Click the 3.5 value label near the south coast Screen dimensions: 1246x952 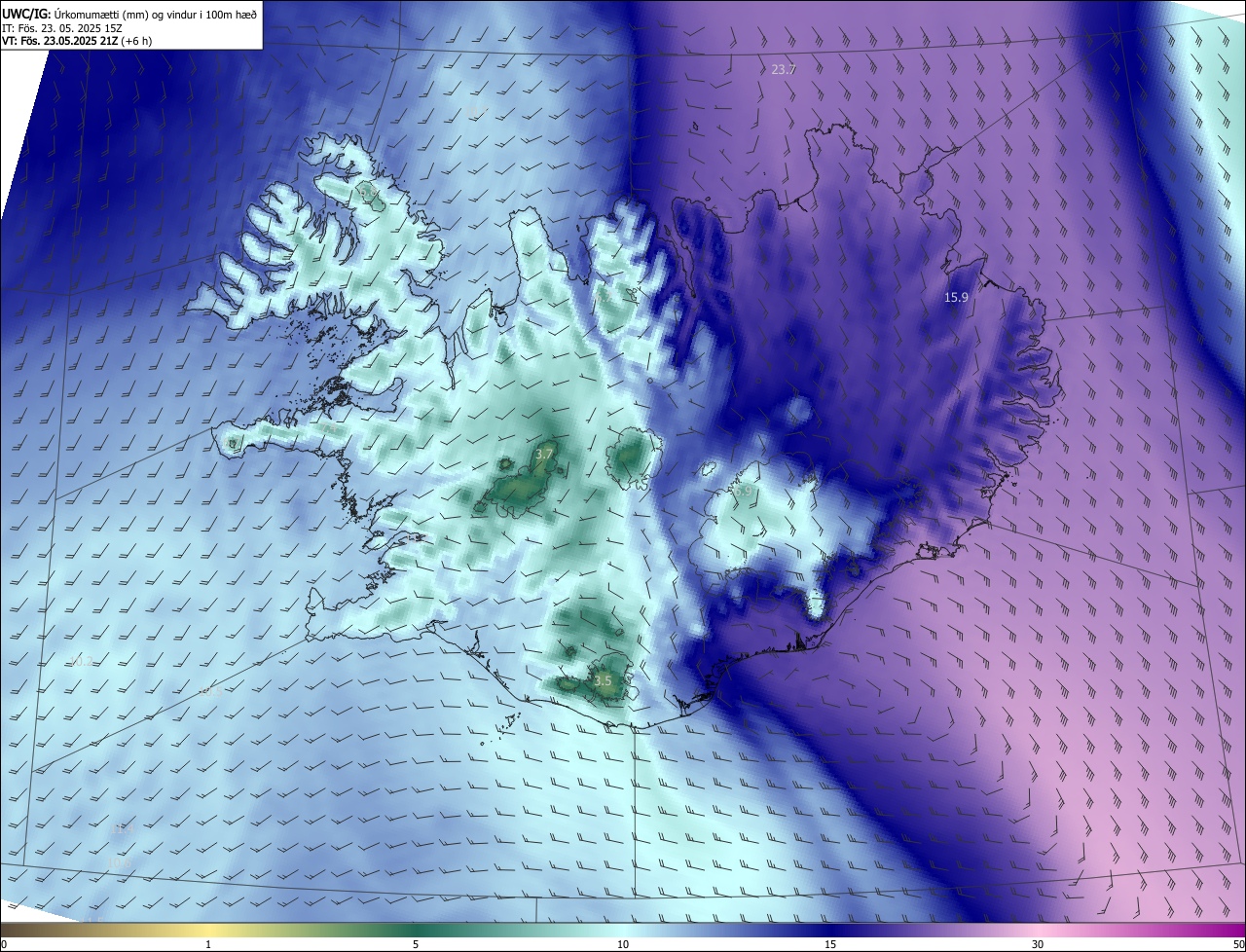pyautogui.click(x=603, y=680)
